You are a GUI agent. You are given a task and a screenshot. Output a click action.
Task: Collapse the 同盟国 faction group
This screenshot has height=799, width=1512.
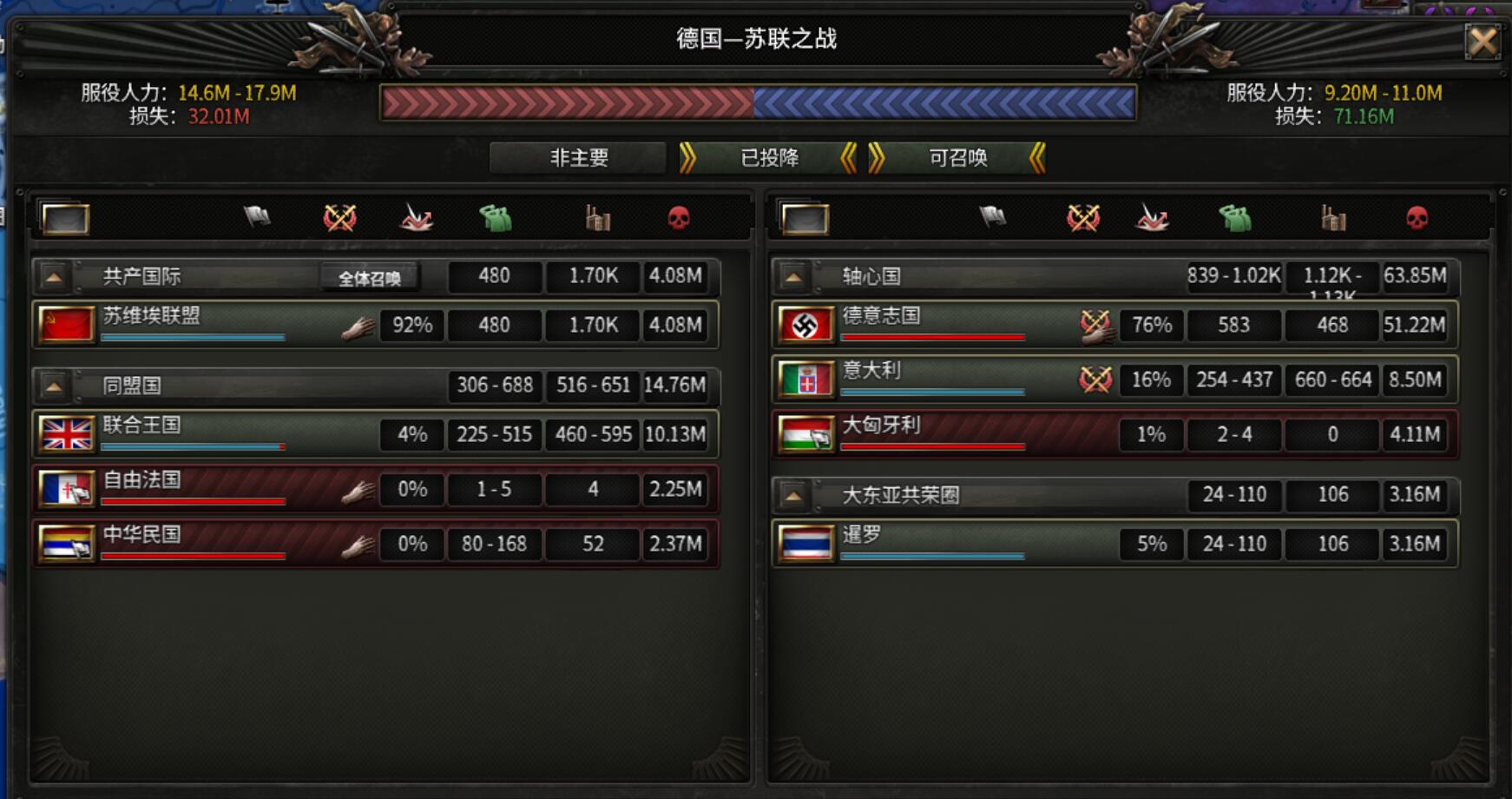click(x=54, y=386)
